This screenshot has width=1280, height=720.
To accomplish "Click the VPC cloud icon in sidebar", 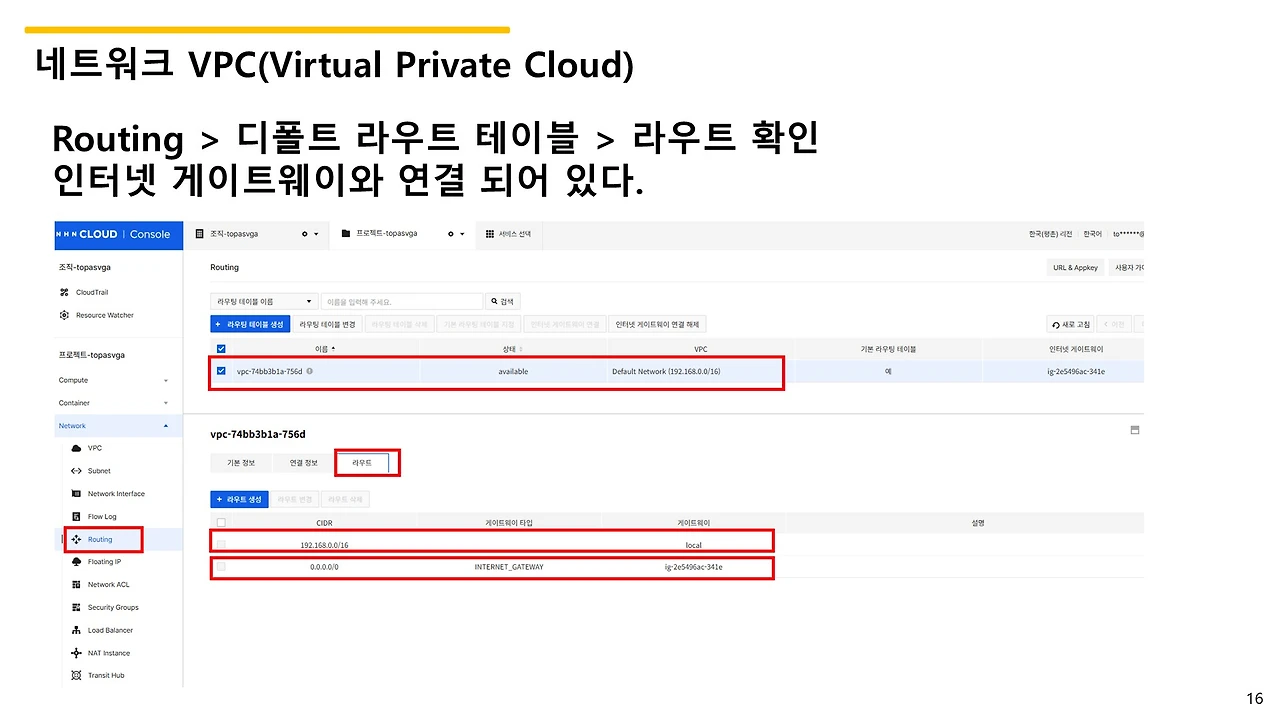I will pyautogui.click(x=76, y=448).
